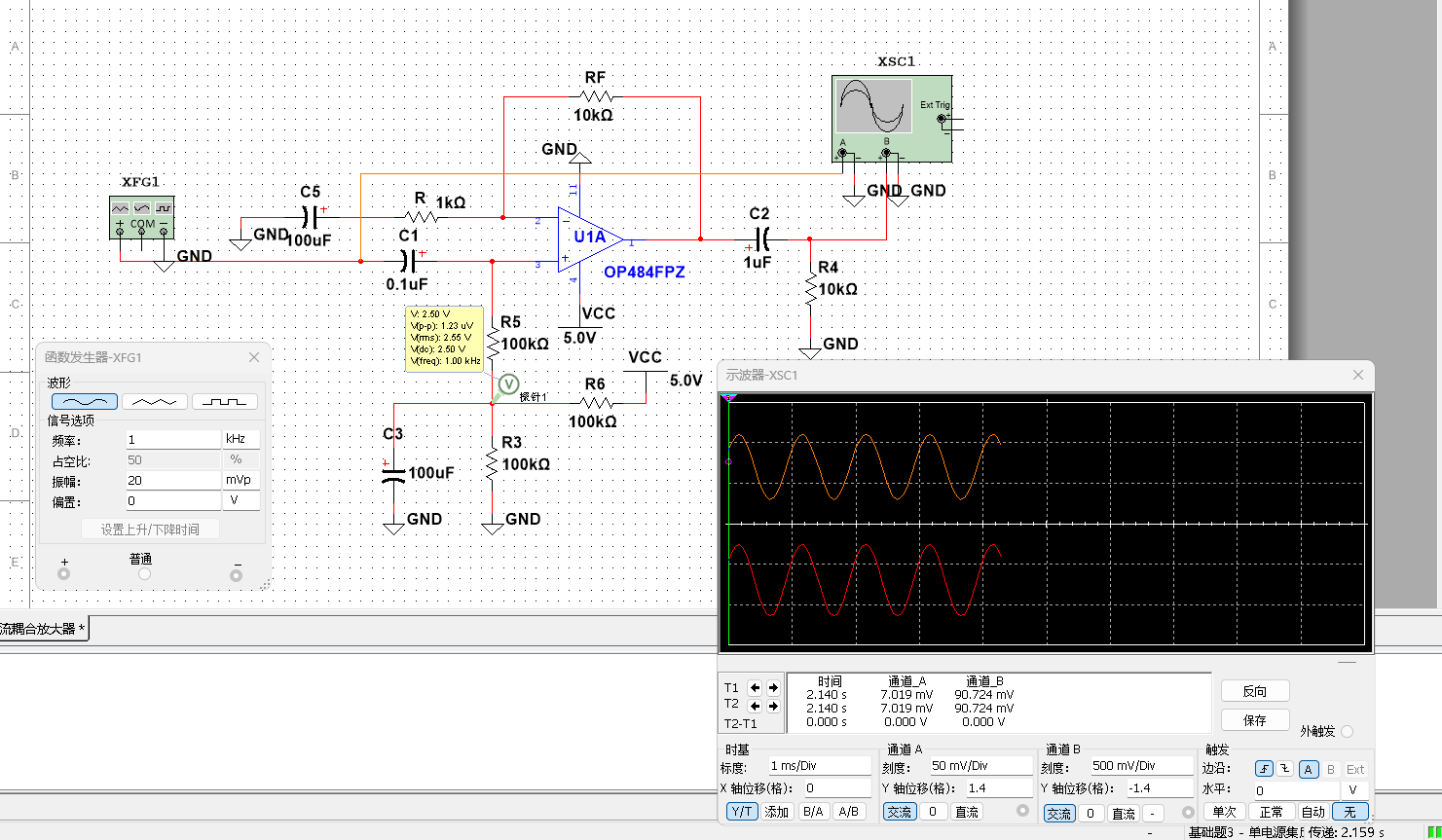Move cursor T1 left with arrow
Screen dimensions: 1442x840
pyautogui.click(x=755, y=687)
